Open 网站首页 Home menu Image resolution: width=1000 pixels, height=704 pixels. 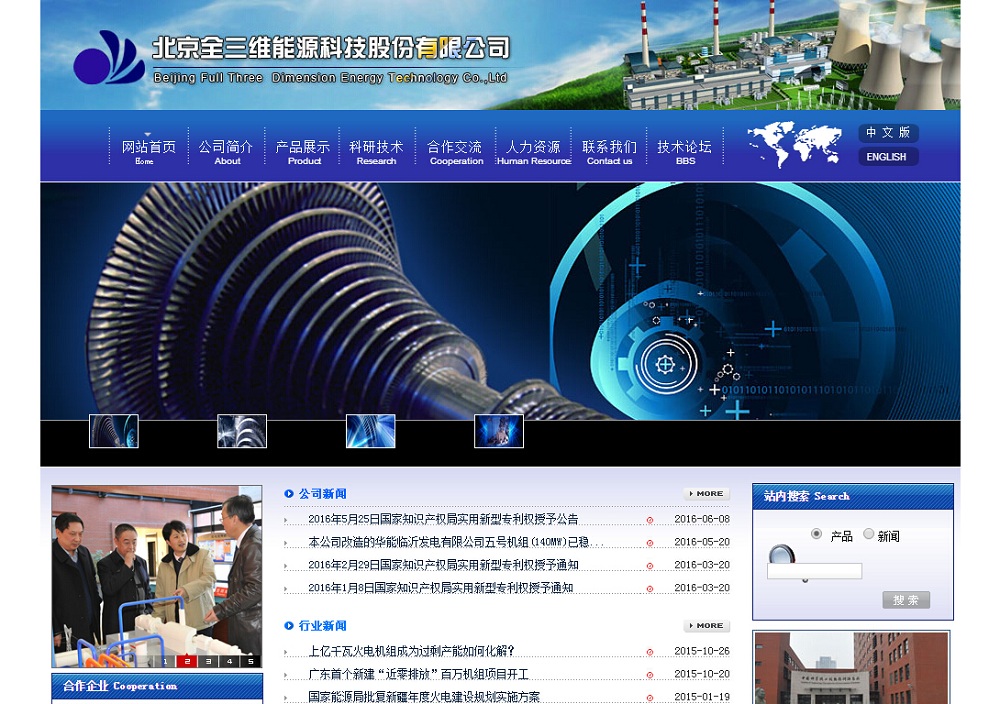point(149,152)
